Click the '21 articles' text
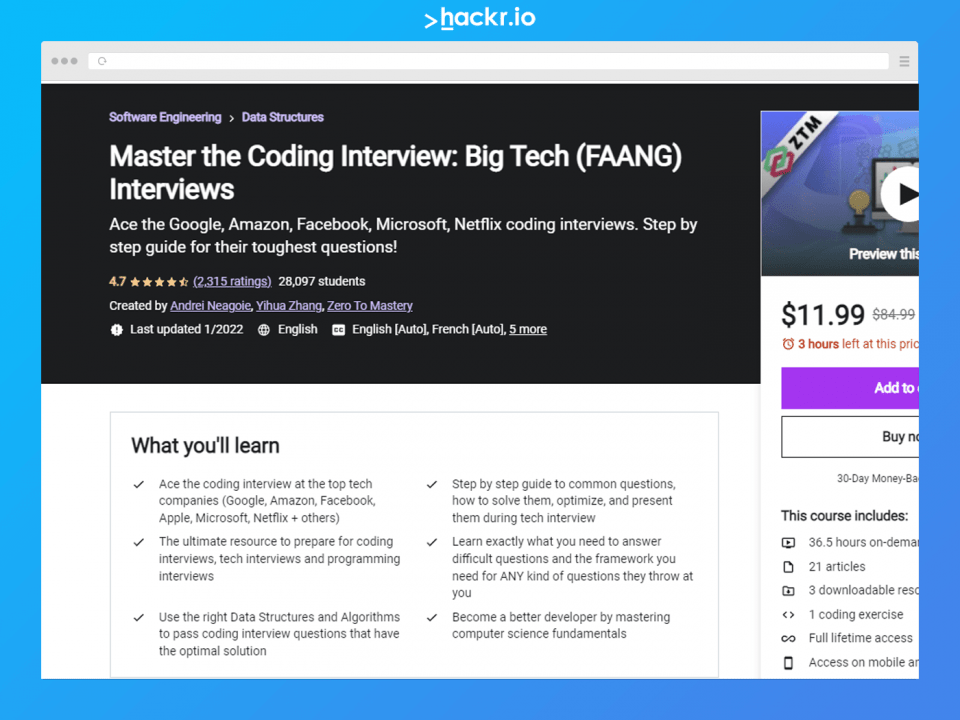Viewport: 960px width, 720px height. click(836, 567)
